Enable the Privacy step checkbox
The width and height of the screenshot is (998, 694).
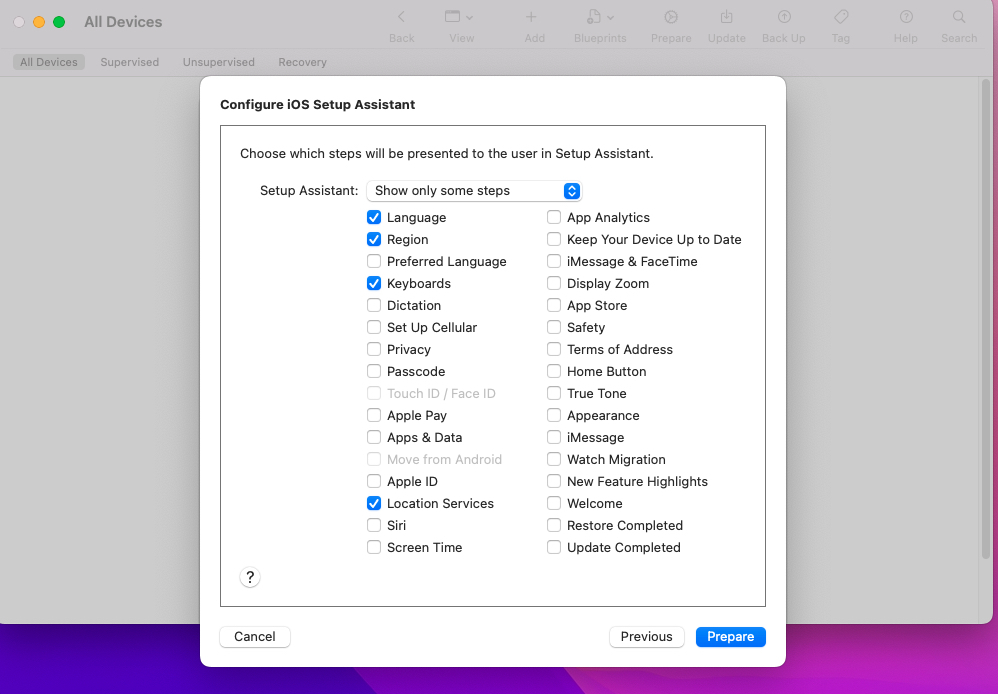point(374,350)
